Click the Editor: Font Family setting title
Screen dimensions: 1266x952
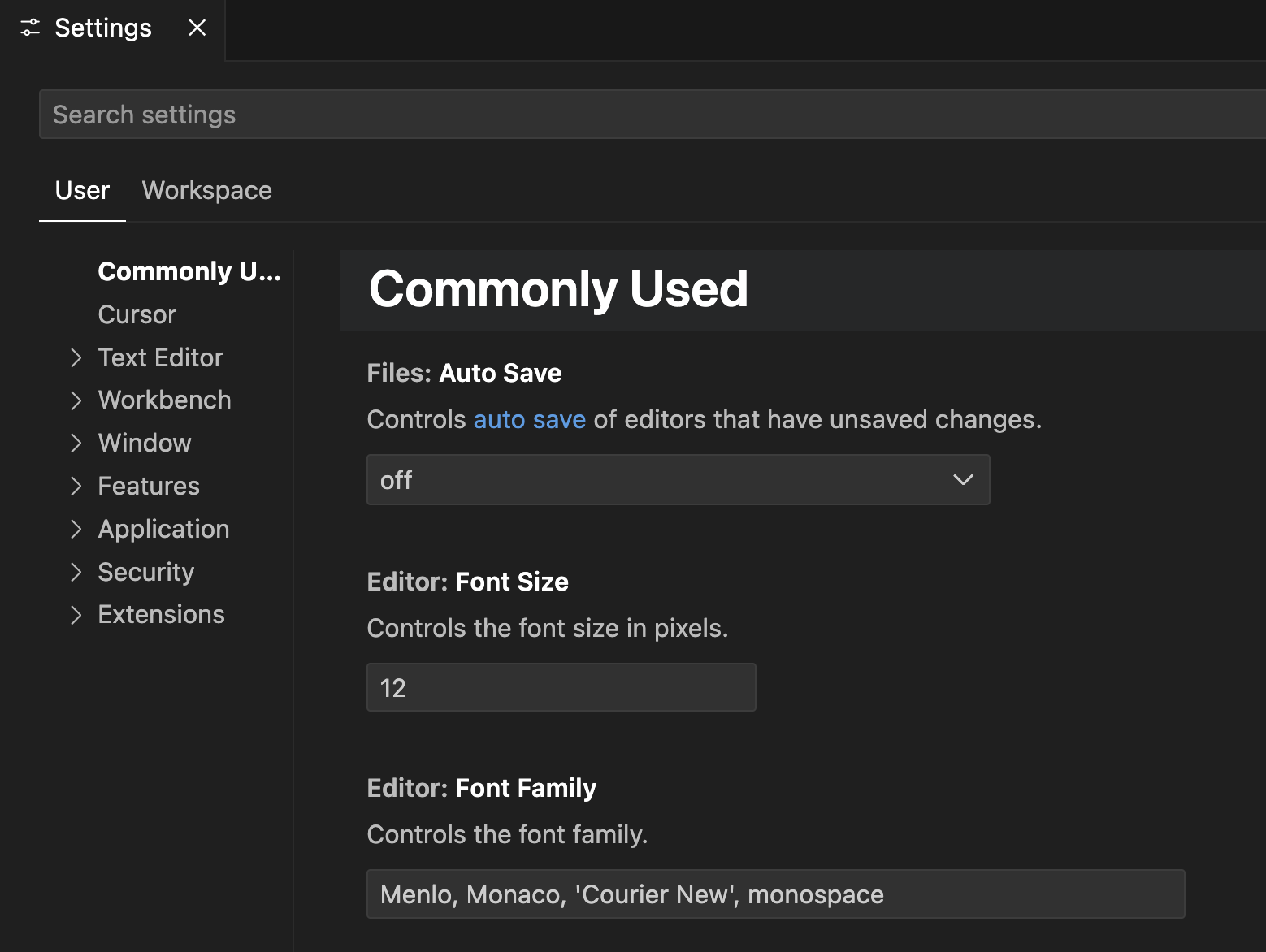(x=482, y=788)
